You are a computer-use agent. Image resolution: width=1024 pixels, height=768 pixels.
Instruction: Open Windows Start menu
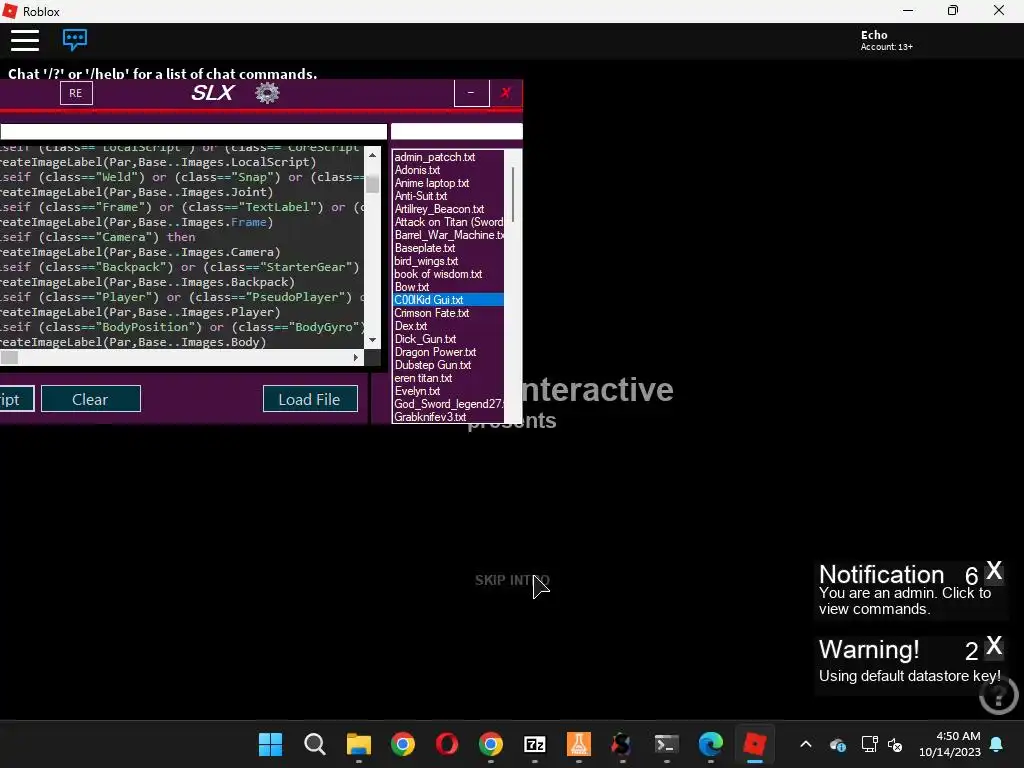(270, 744)
